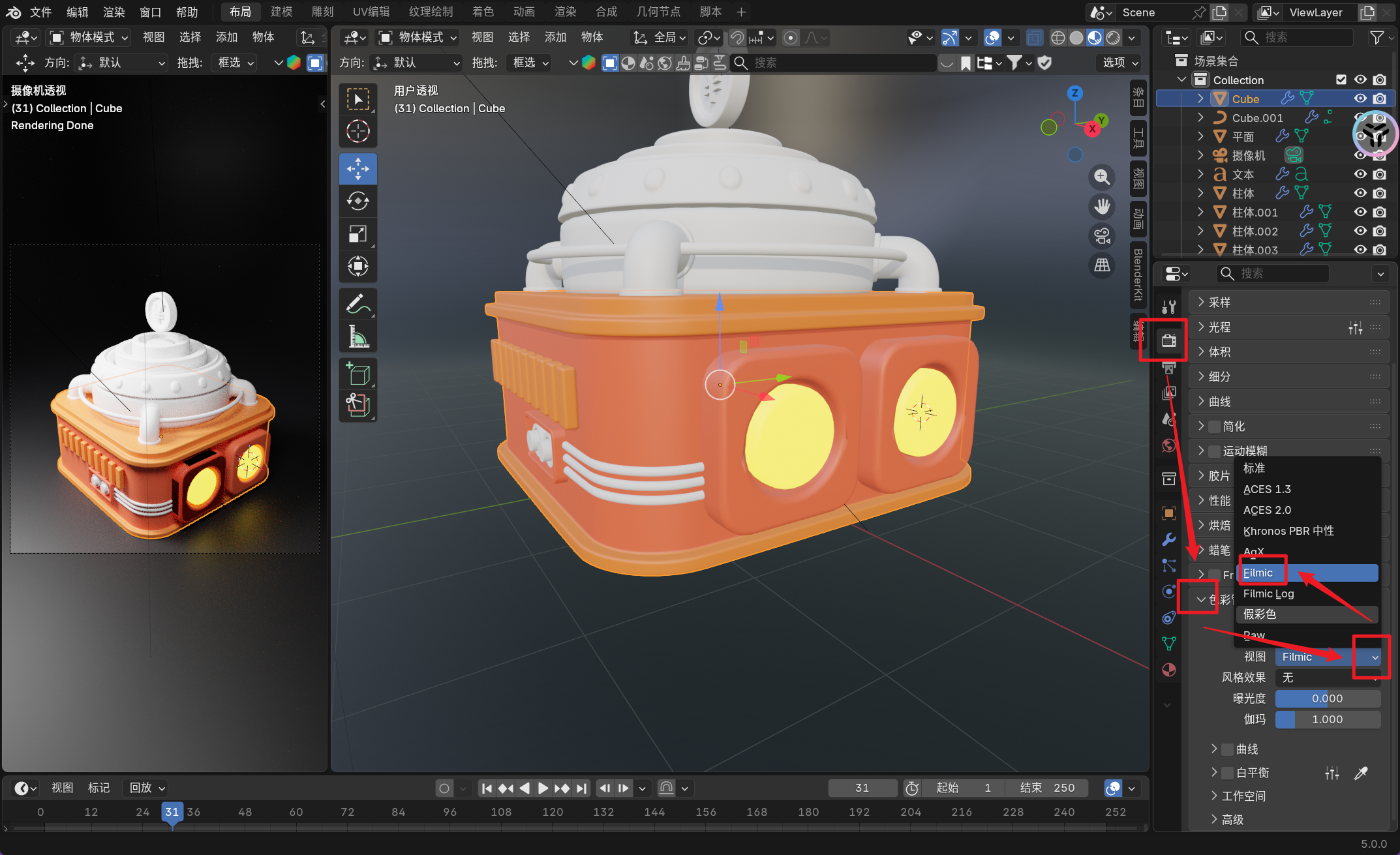Screen dimensions: 1400x855
Task: Enable the 白平衡 checkbox
Action: (1227, 773)
